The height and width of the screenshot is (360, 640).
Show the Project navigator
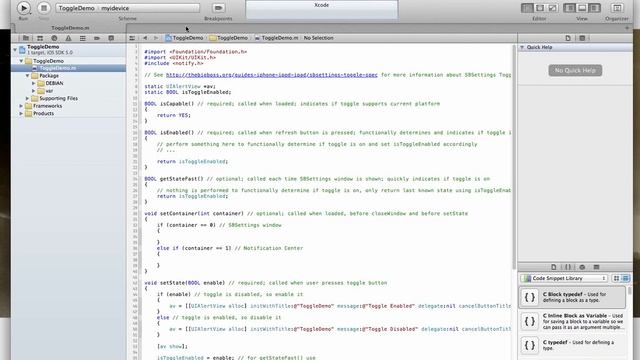[26, 38]
